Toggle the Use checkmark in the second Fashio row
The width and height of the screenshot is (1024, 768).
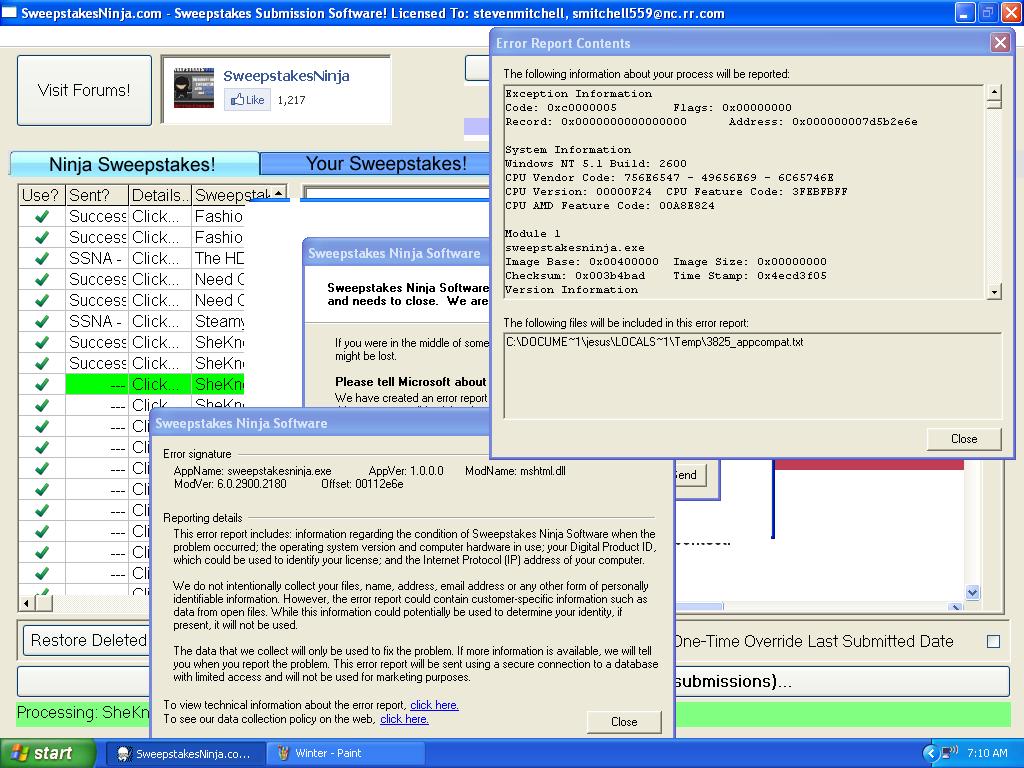tap(42, 237)
